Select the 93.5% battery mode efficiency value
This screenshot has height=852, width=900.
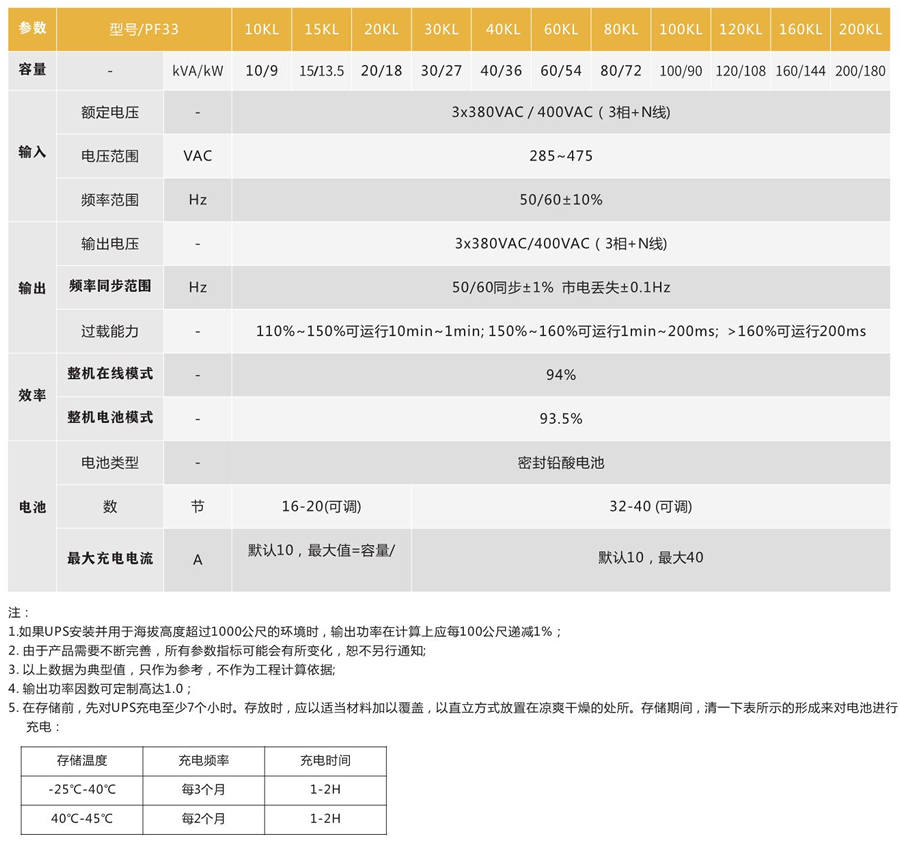[560, 419]
